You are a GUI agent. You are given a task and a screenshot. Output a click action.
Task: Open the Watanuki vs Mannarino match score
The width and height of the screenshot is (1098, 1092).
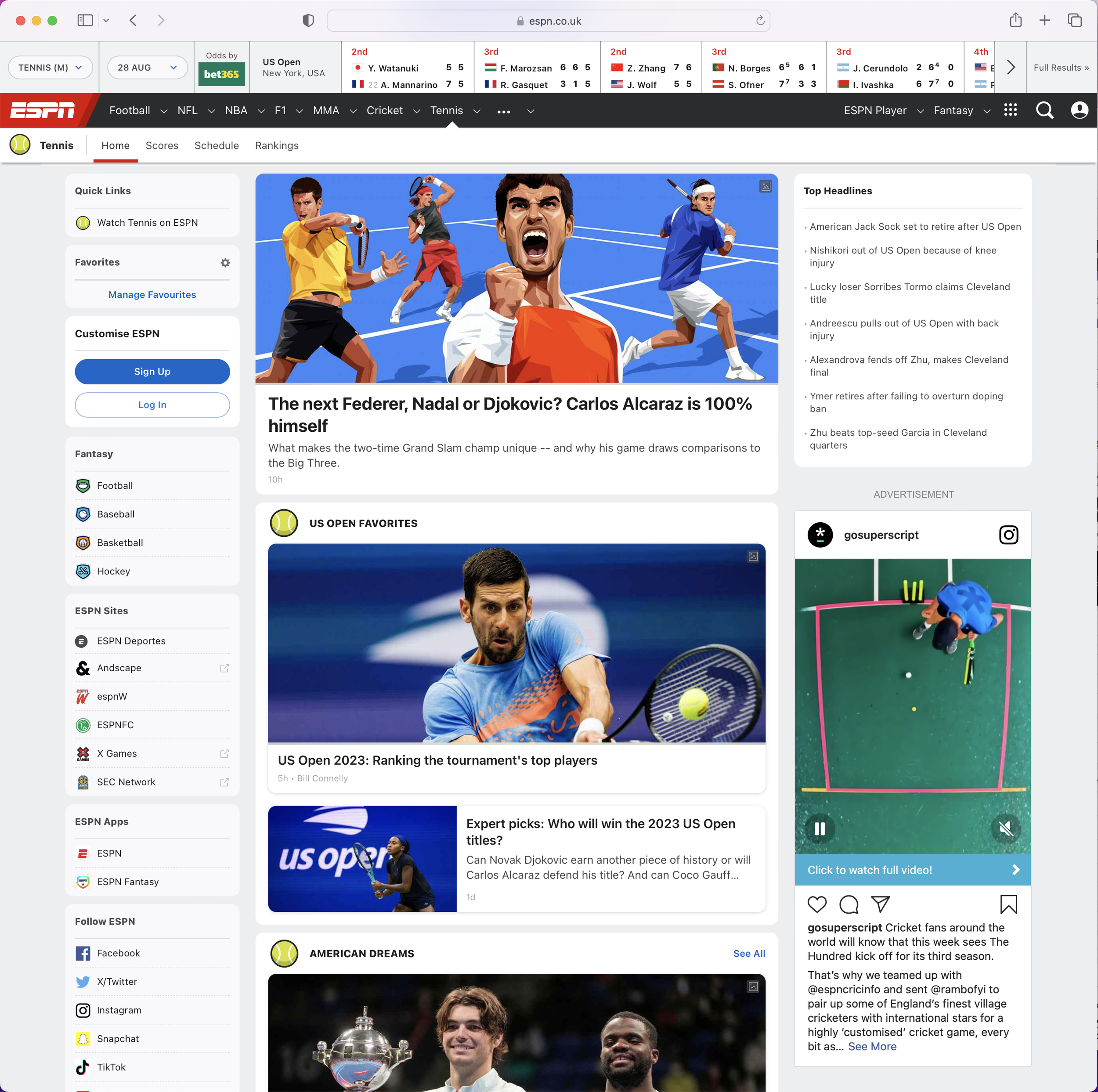click(408, 68)
